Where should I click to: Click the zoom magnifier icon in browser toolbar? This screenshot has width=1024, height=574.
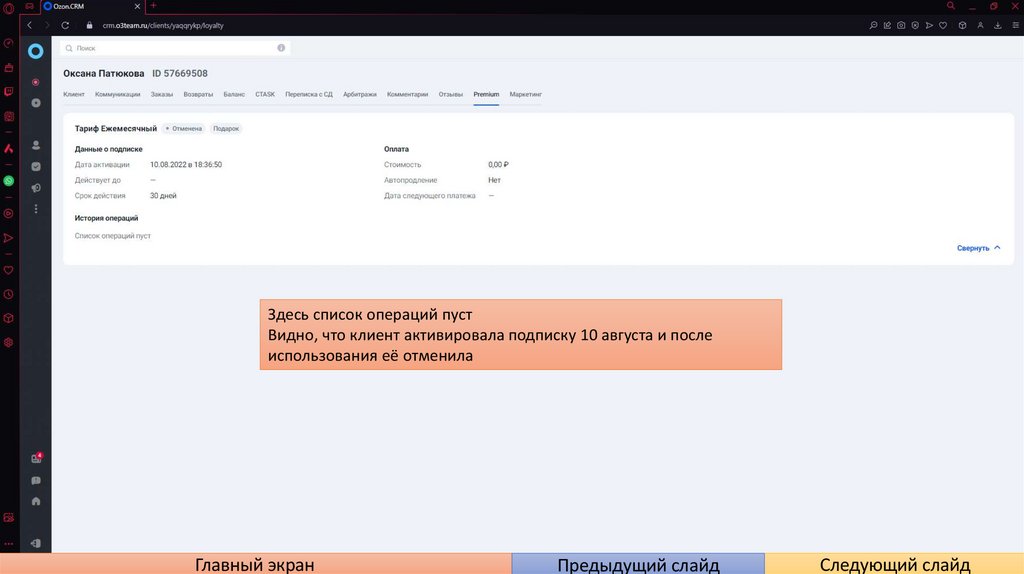coord(873,25)
